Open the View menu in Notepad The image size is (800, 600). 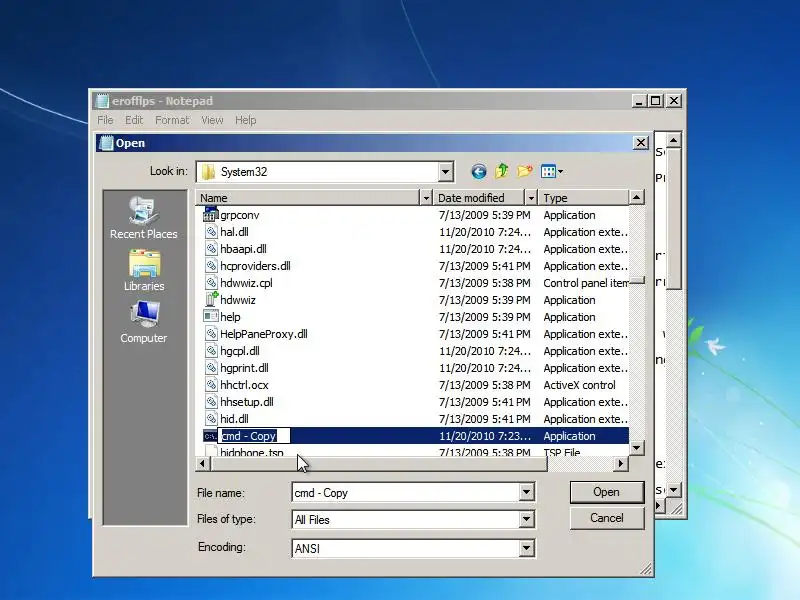pos(212,120)
